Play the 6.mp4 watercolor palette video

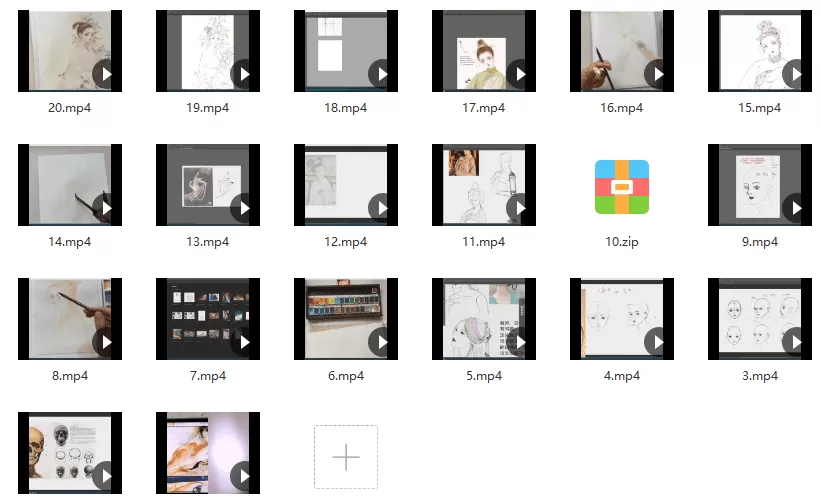tap(381, 342)
